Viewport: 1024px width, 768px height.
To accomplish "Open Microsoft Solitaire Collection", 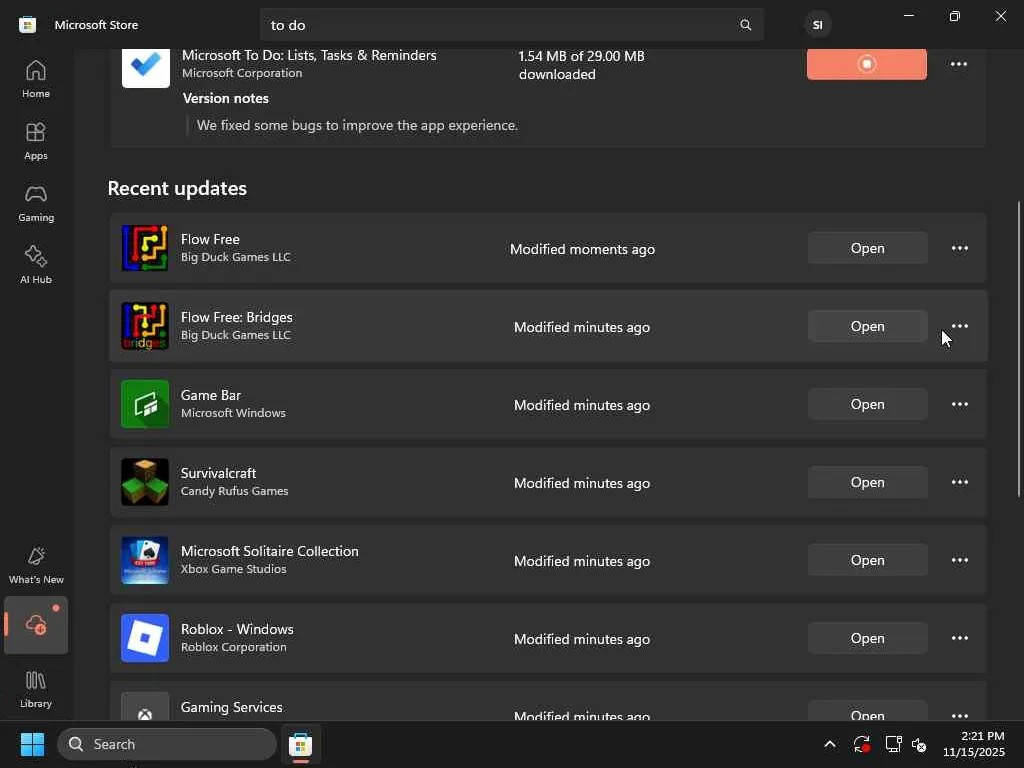I will coord(867,560).
